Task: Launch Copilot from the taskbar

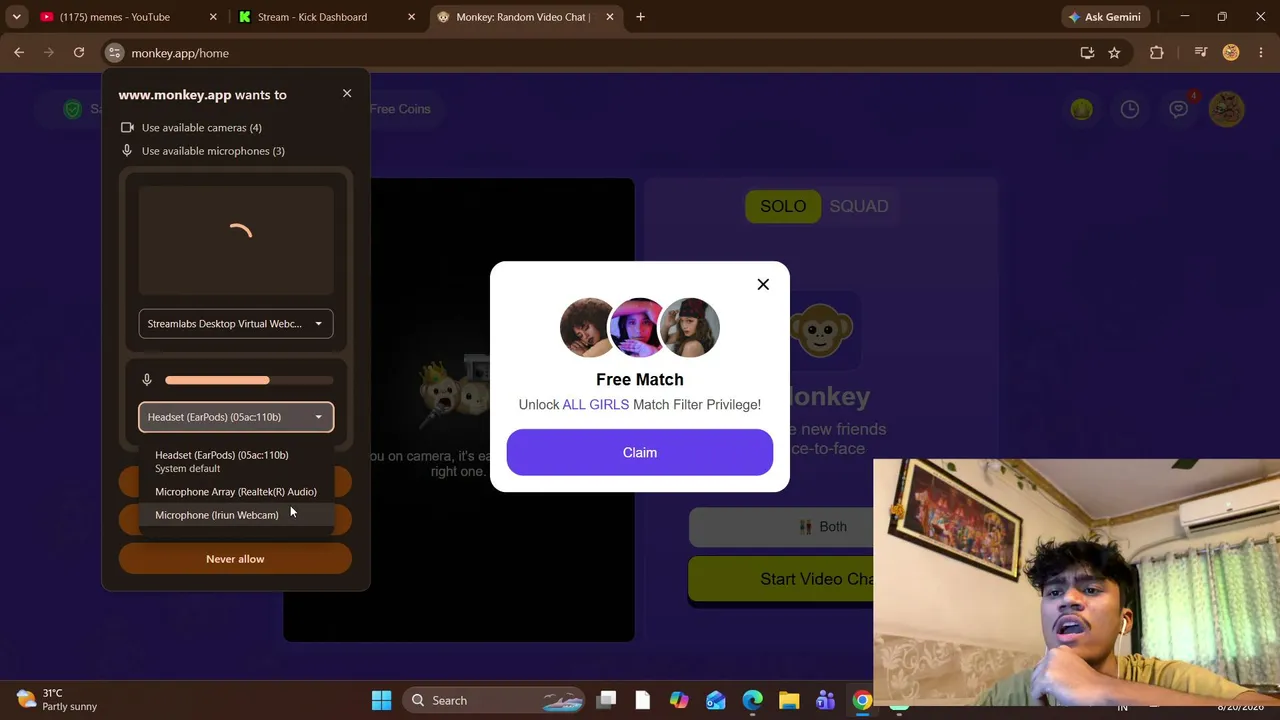Action: (x=679, y=701)
